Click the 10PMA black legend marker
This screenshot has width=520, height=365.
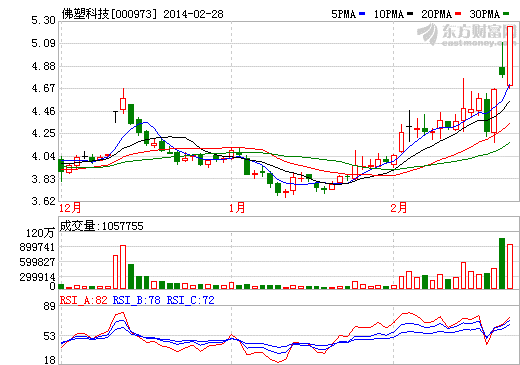410,14
